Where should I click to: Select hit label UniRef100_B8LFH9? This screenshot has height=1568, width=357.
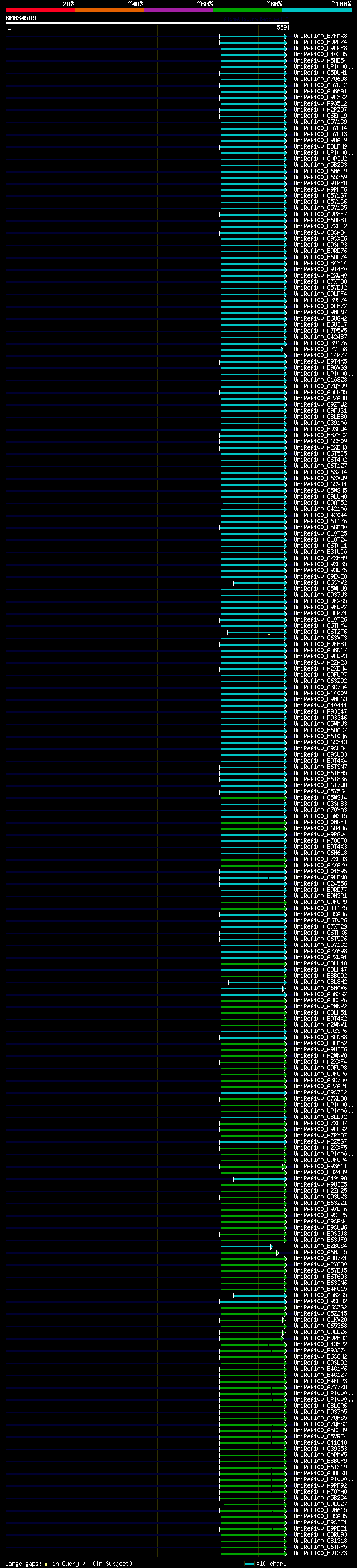point(321,146)
